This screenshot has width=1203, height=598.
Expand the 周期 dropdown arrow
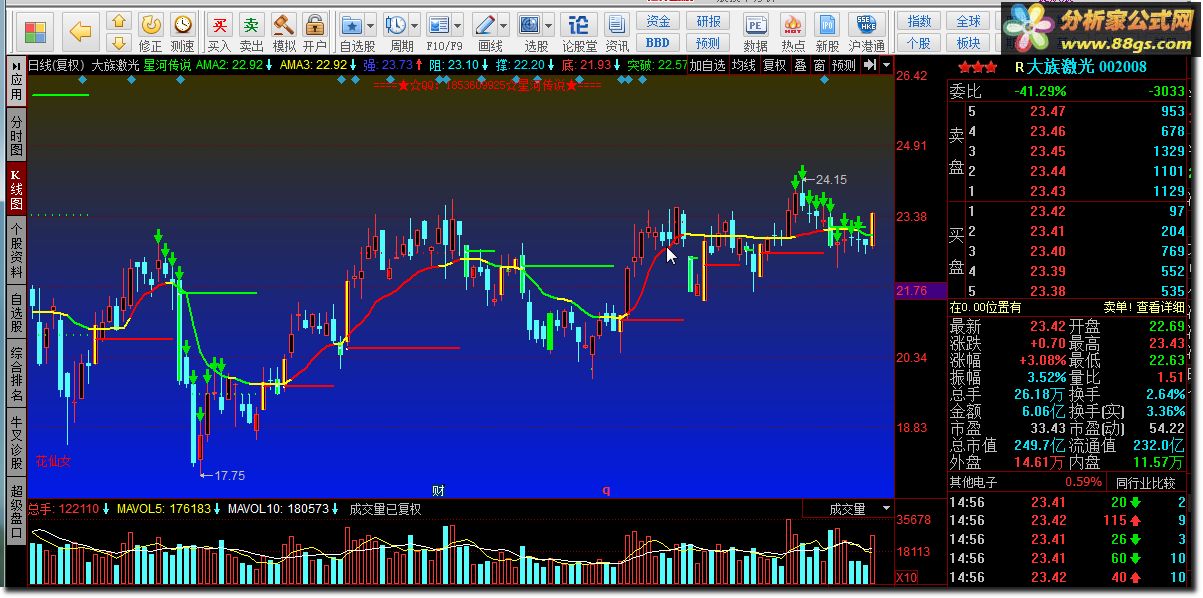point(415,25)
